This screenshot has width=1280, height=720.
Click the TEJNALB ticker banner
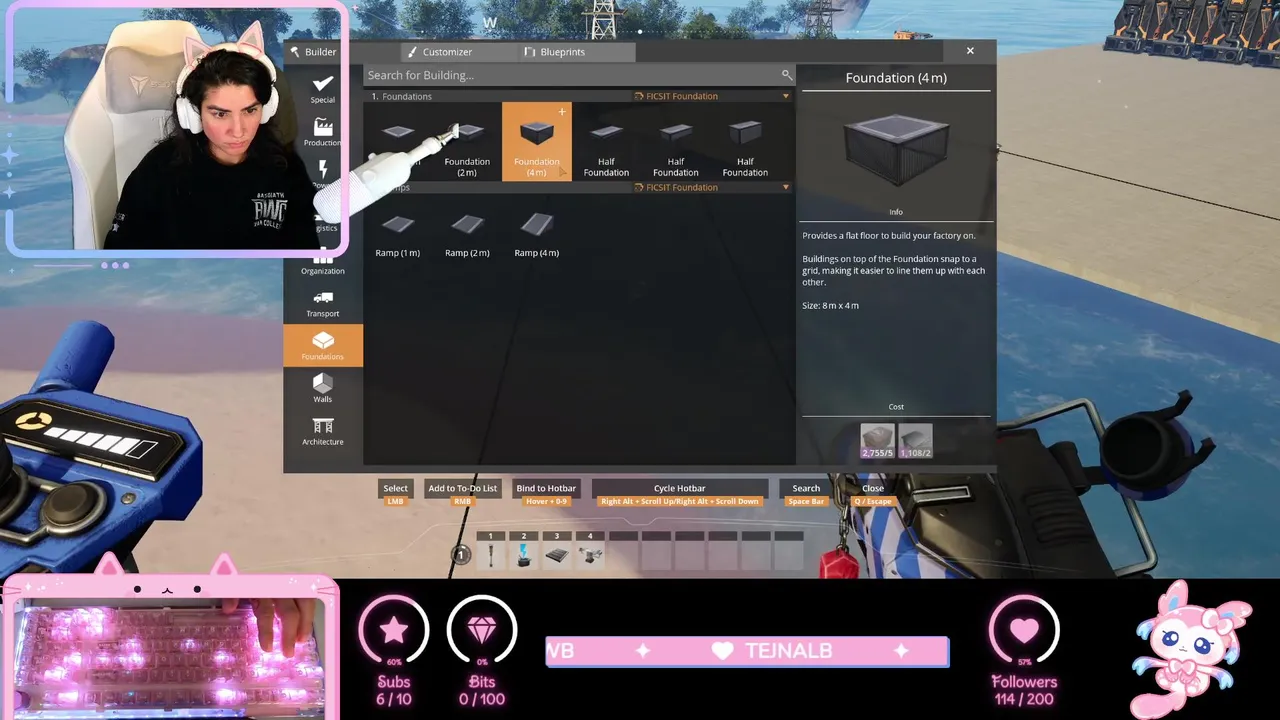(747, 651)
